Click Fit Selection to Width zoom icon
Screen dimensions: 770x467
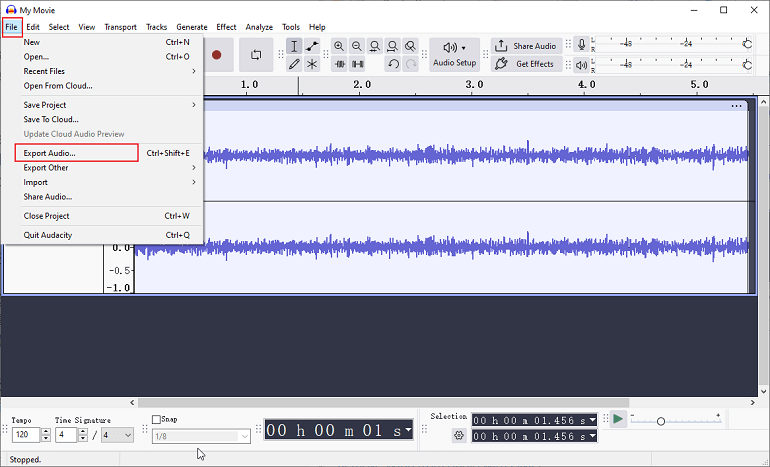[x=374, y=46]
